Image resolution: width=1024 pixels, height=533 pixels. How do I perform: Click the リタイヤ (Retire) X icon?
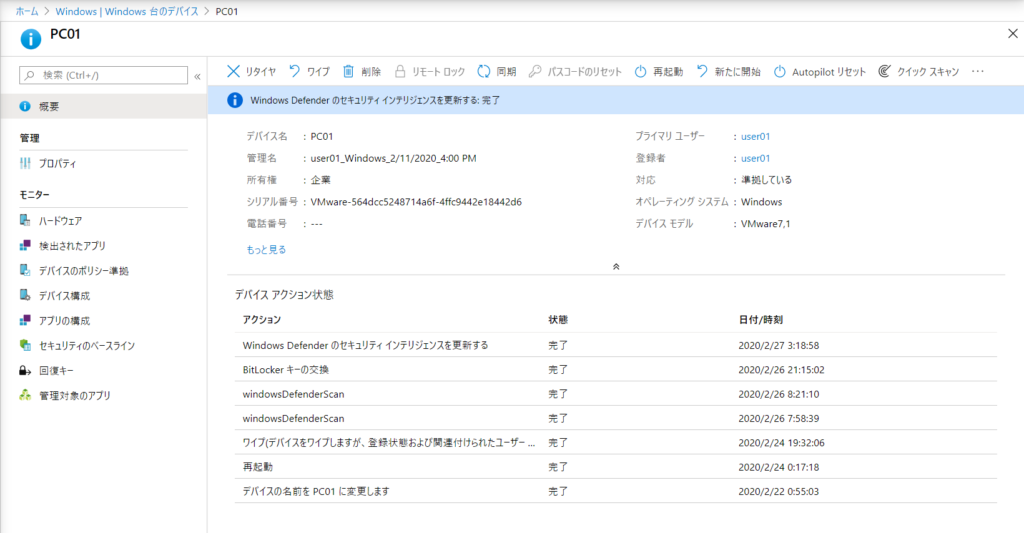click(x=233, y=71)
